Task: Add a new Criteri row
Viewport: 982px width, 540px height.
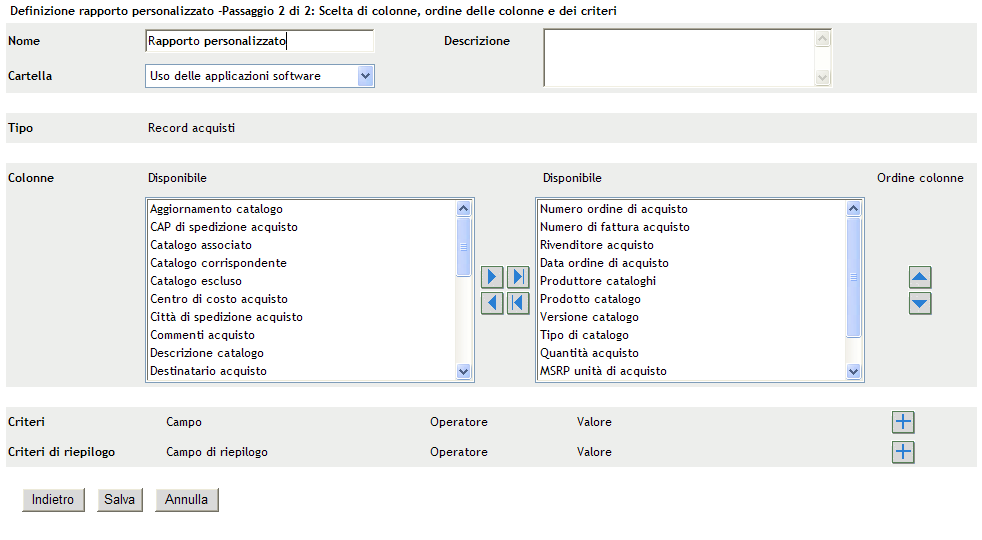Action: (x=903, y=422)
